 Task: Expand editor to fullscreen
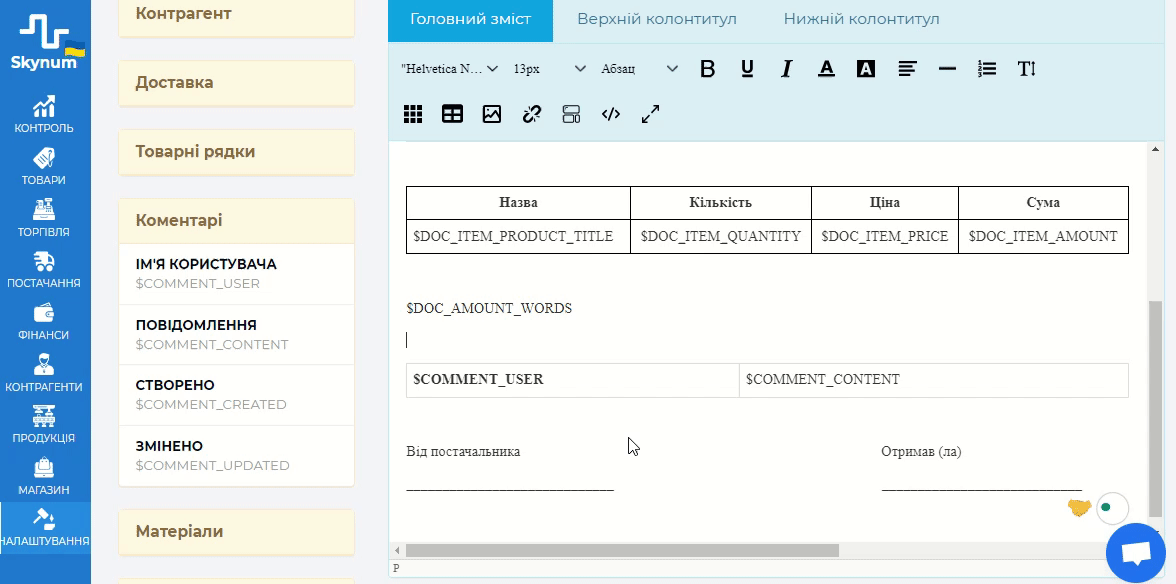tap(650, 114)
